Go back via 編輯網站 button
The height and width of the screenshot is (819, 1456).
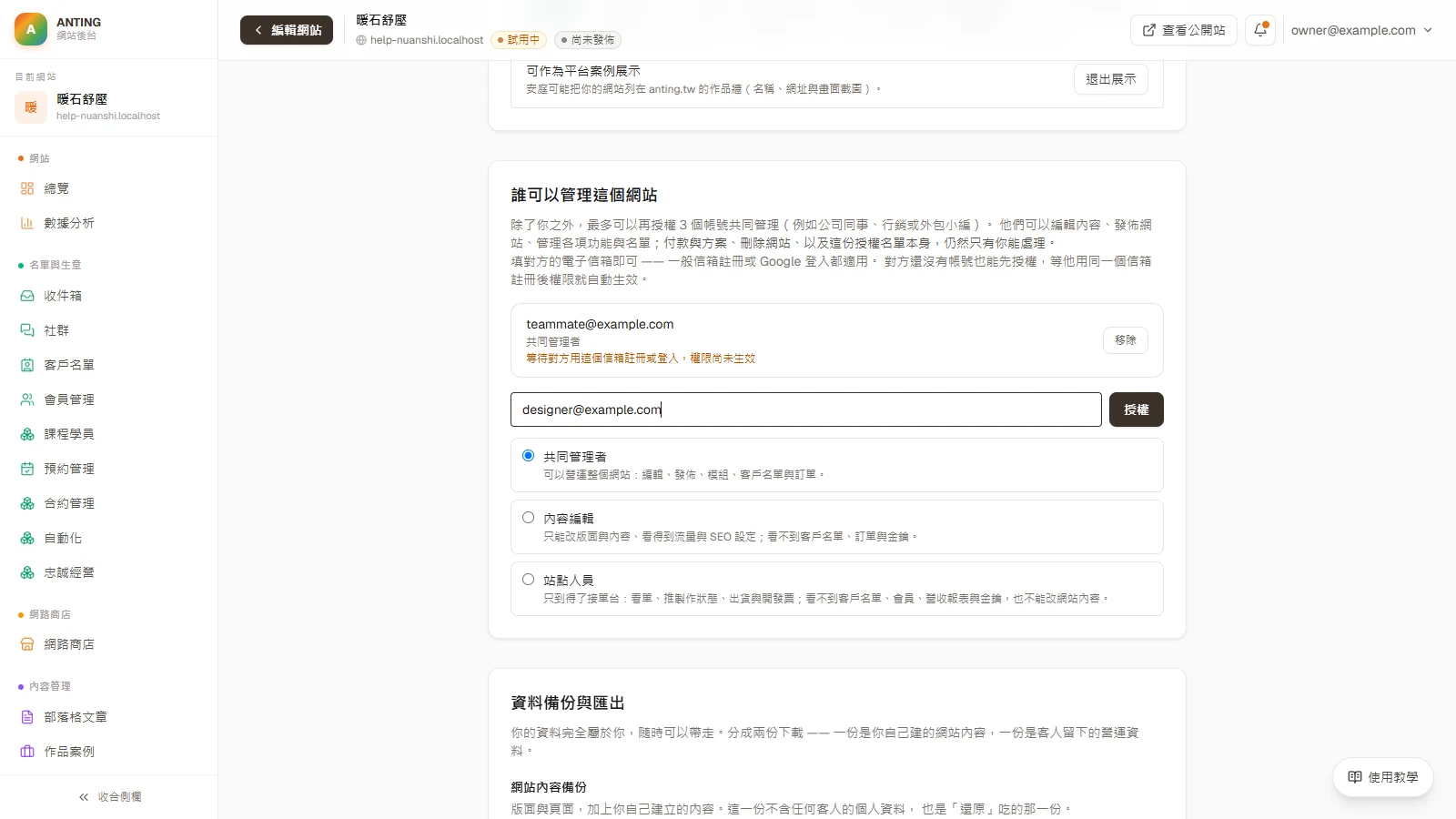287,30
